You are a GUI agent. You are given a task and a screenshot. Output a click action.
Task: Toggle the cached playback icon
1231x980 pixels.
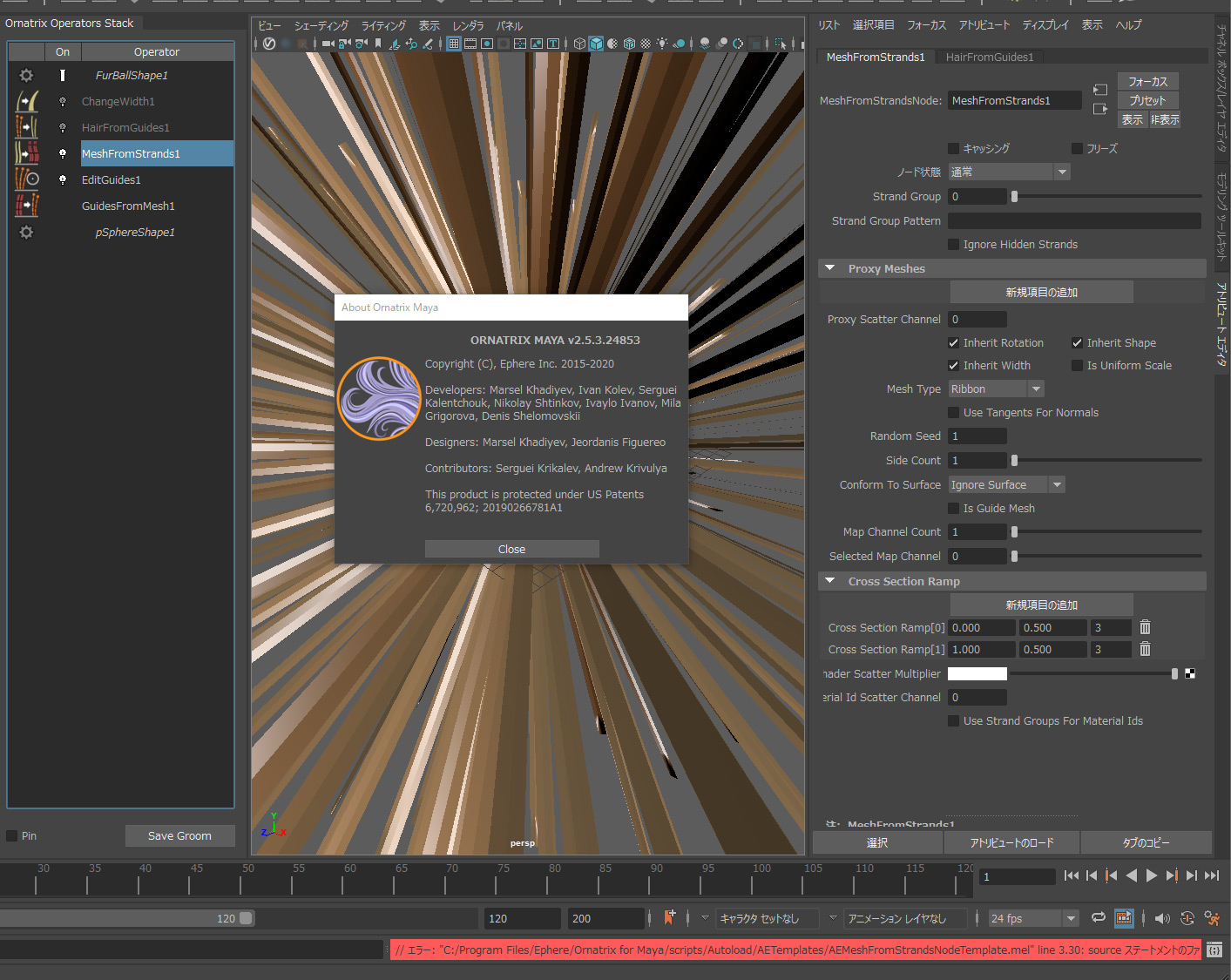click(1124, 917)
